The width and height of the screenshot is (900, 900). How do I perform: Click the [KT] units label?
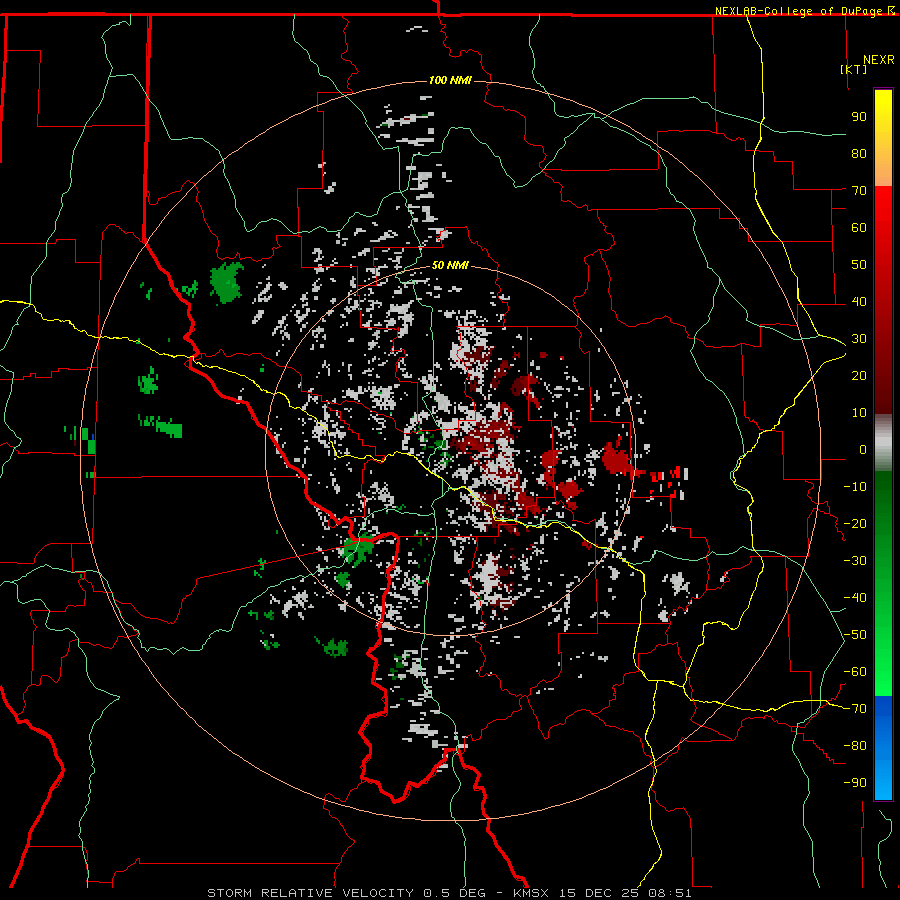coord(854,69)
